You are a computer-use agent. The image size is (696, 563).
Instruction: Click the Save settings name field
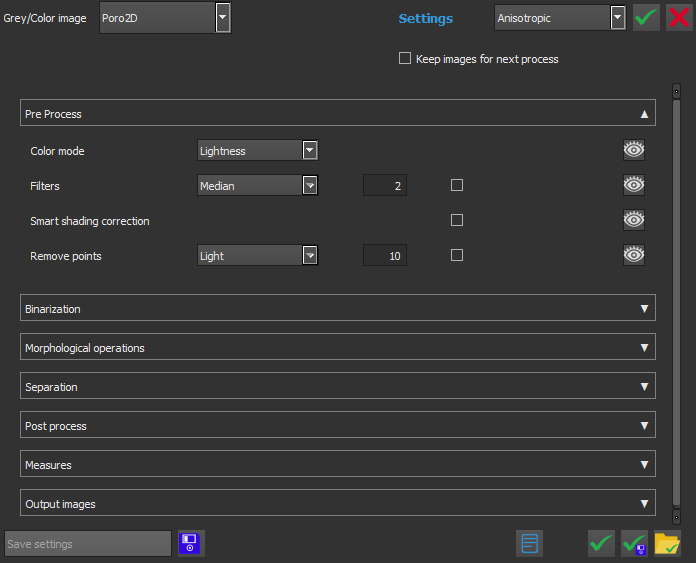[x=88, y=543]
